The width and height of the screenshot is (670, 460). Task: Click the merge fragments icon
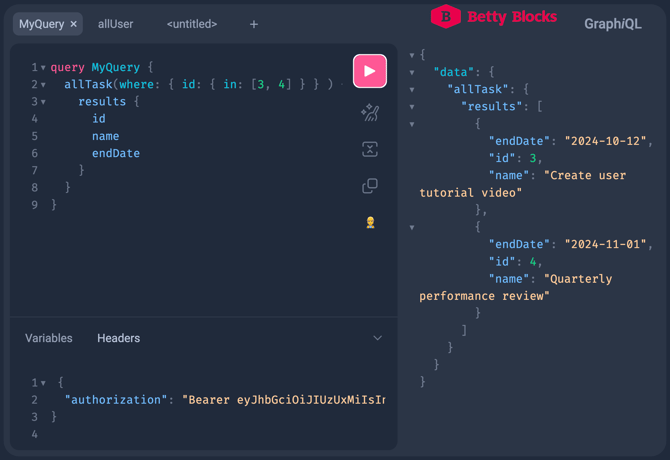click(370, 149)
